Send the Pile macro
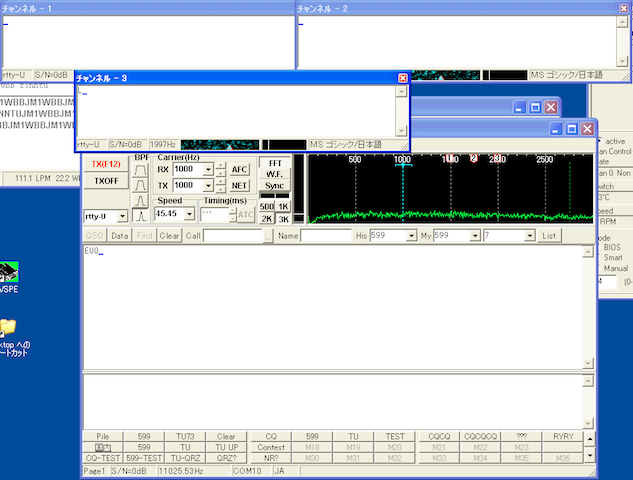 point(103,436)
